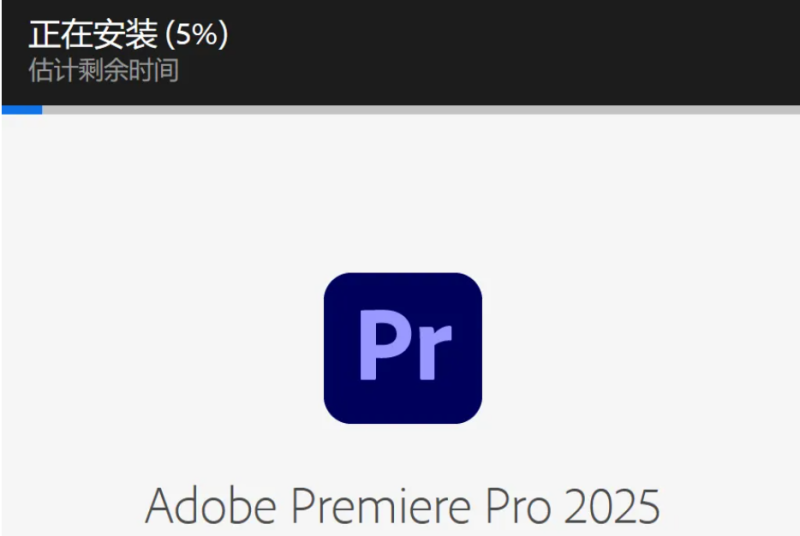Click the "2025" version year text
The height and width of the screenshot is (536, 800).
(x=612, y=505)
